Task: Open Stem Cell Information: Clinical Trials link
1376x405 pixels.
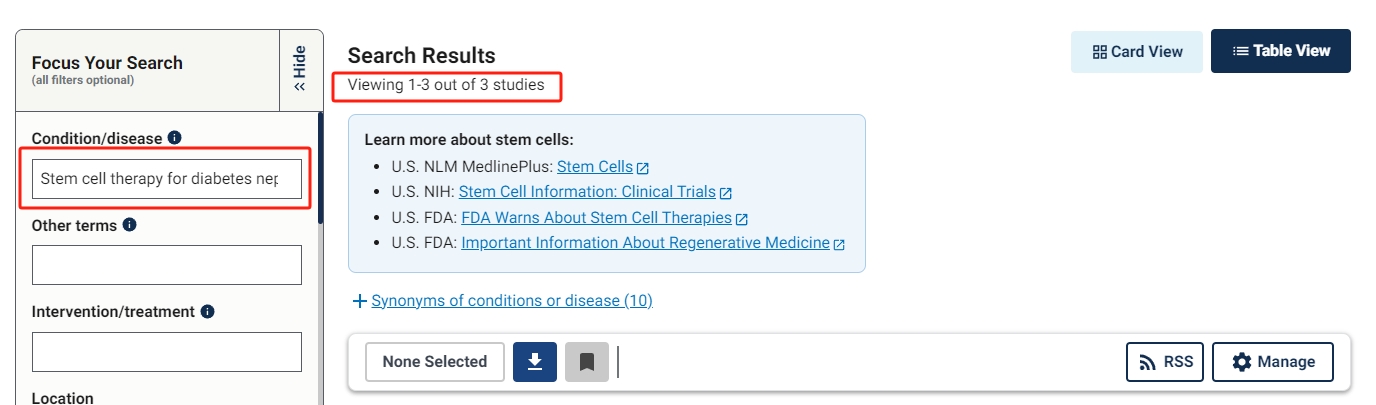Action: pyautogui.click(x=587, y=192)
